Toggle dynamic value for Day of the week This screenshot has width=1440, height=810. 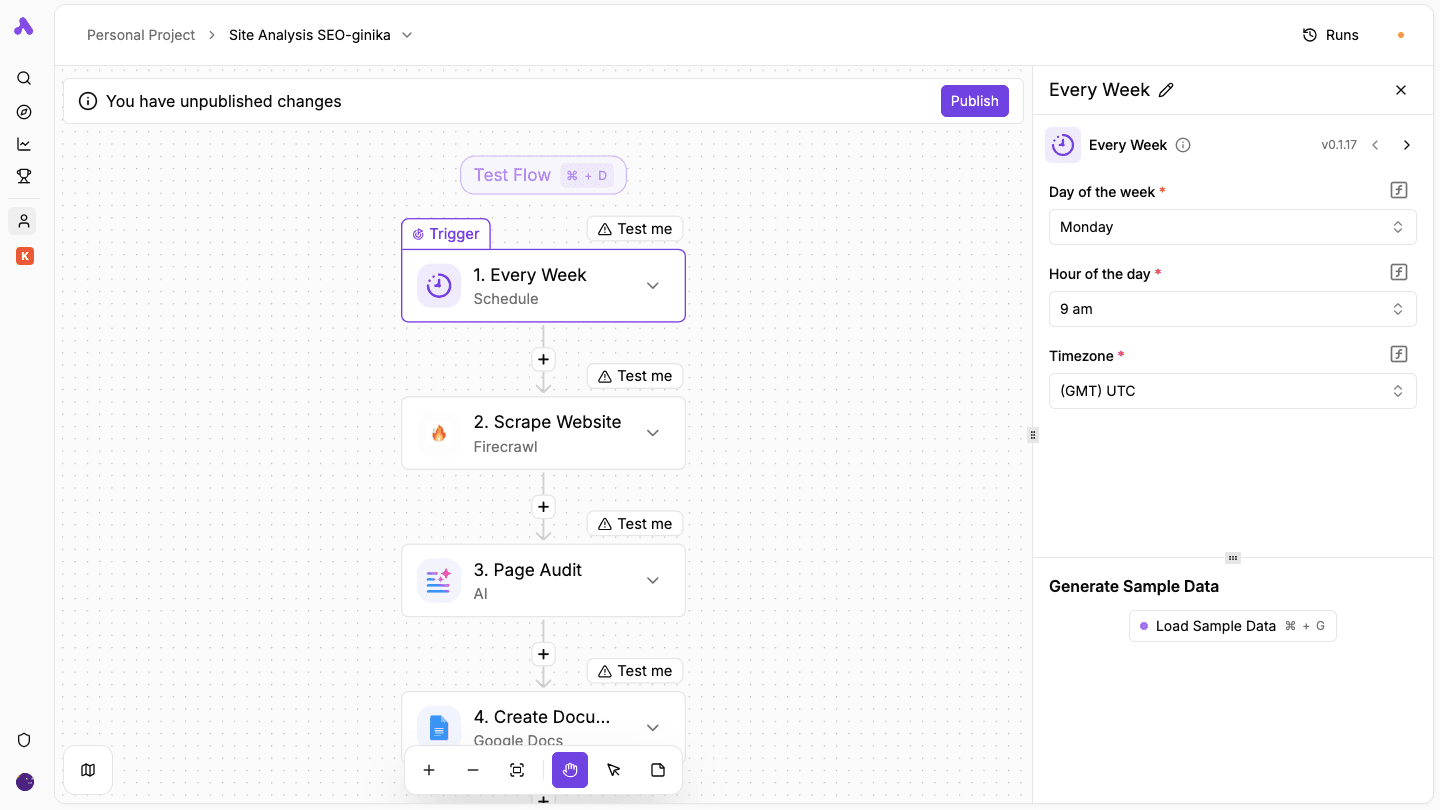click(1398, 189)
